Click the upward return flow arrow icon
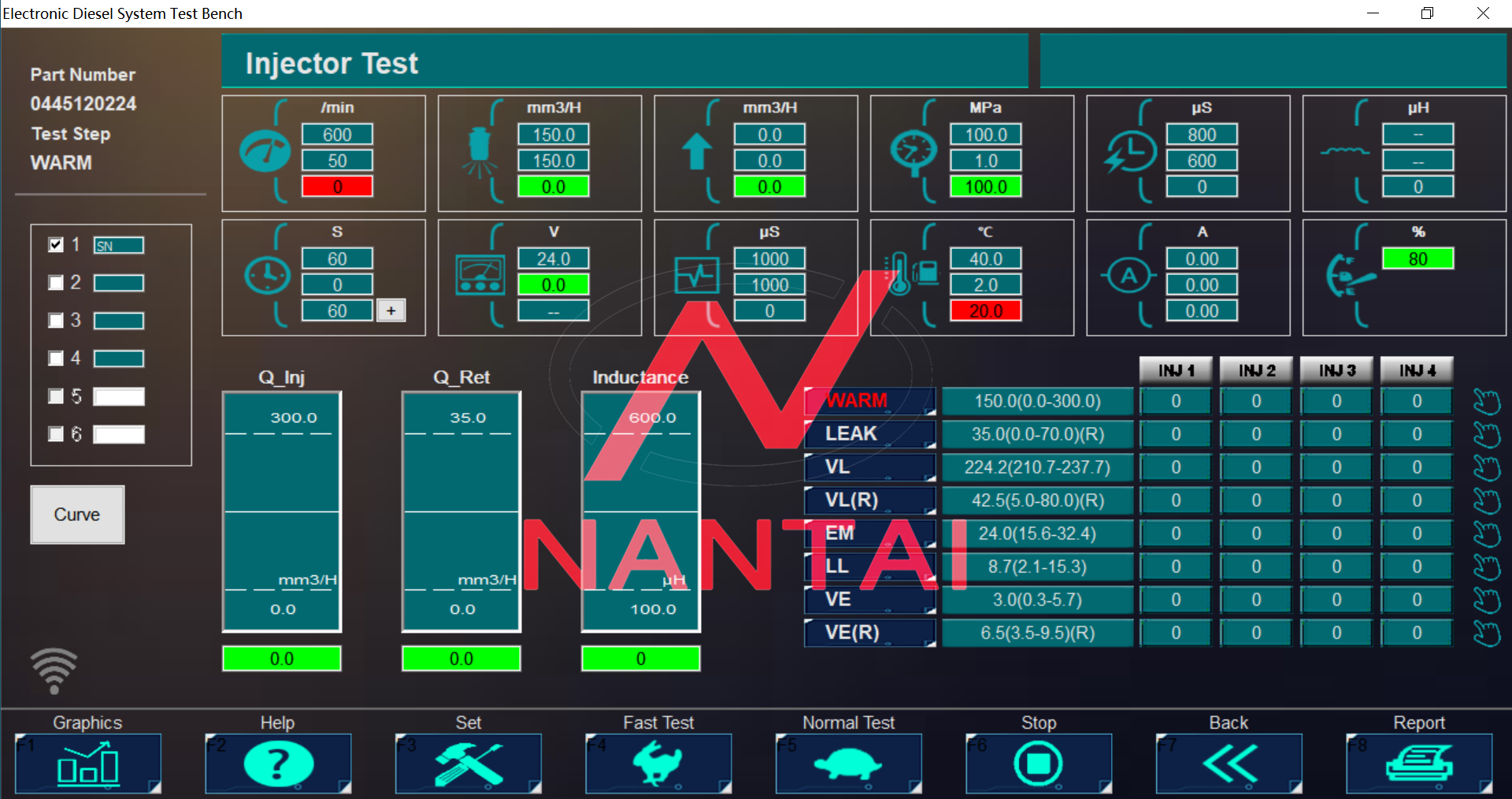Screen dimensions: 1512x799 coord(696,151)
